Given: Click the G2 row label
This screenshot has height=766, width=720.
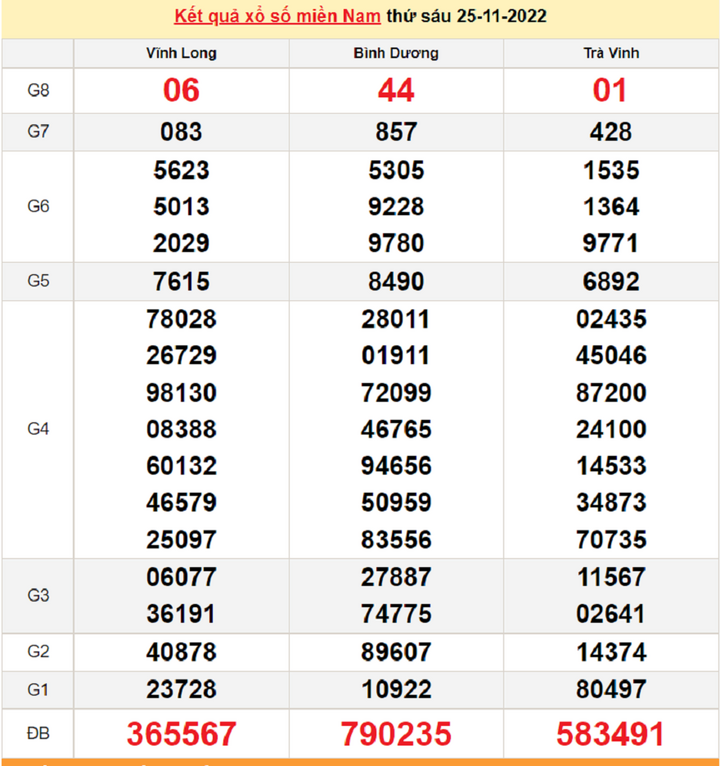Looking at the screenshot, I should point(38,652).
